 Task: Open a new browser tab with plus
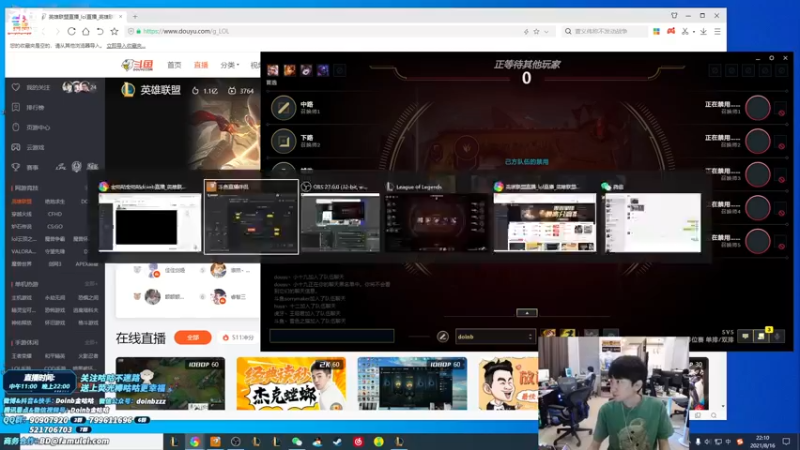135,16
